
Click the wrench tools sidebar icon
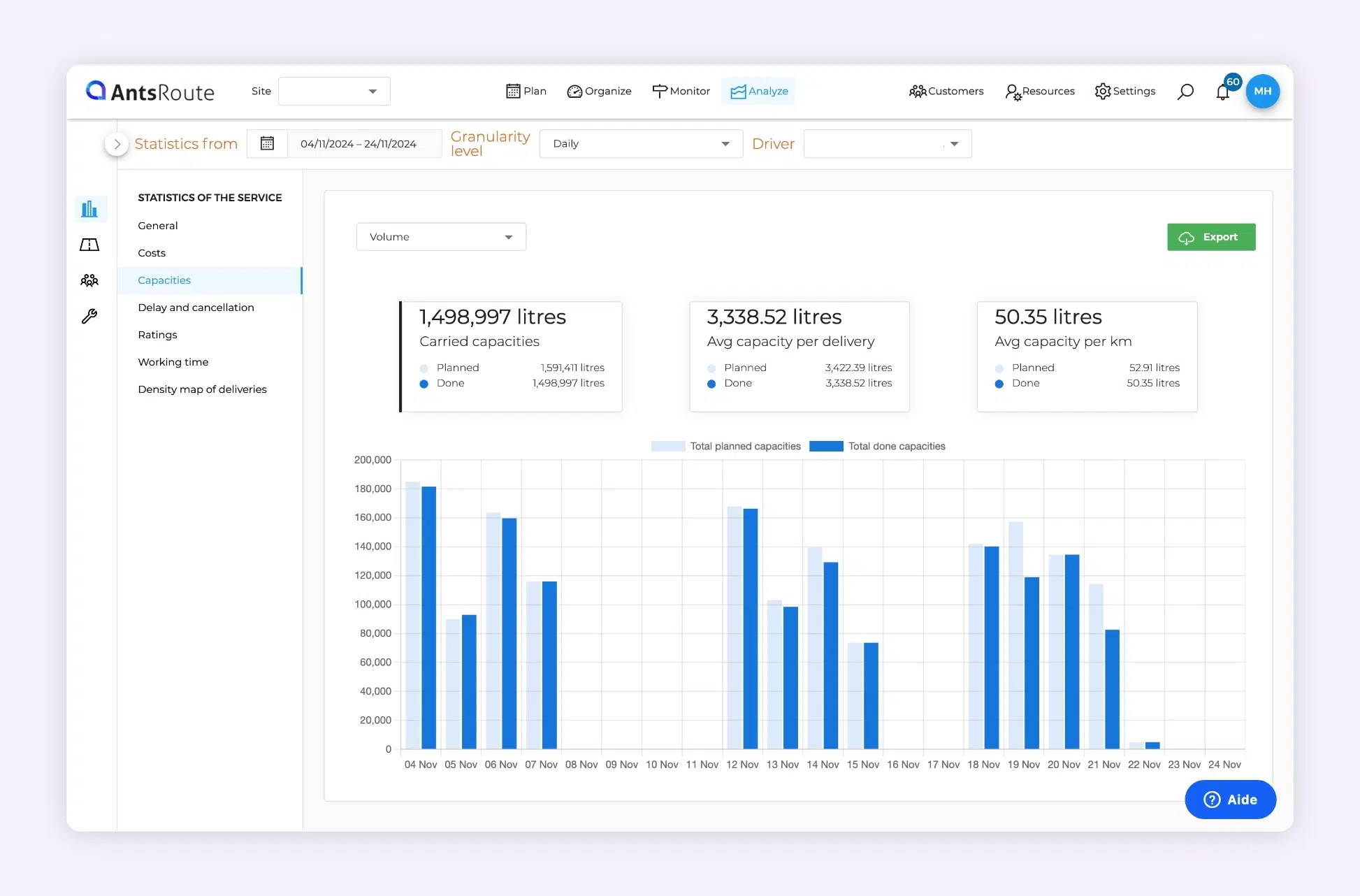click(89, 317)
